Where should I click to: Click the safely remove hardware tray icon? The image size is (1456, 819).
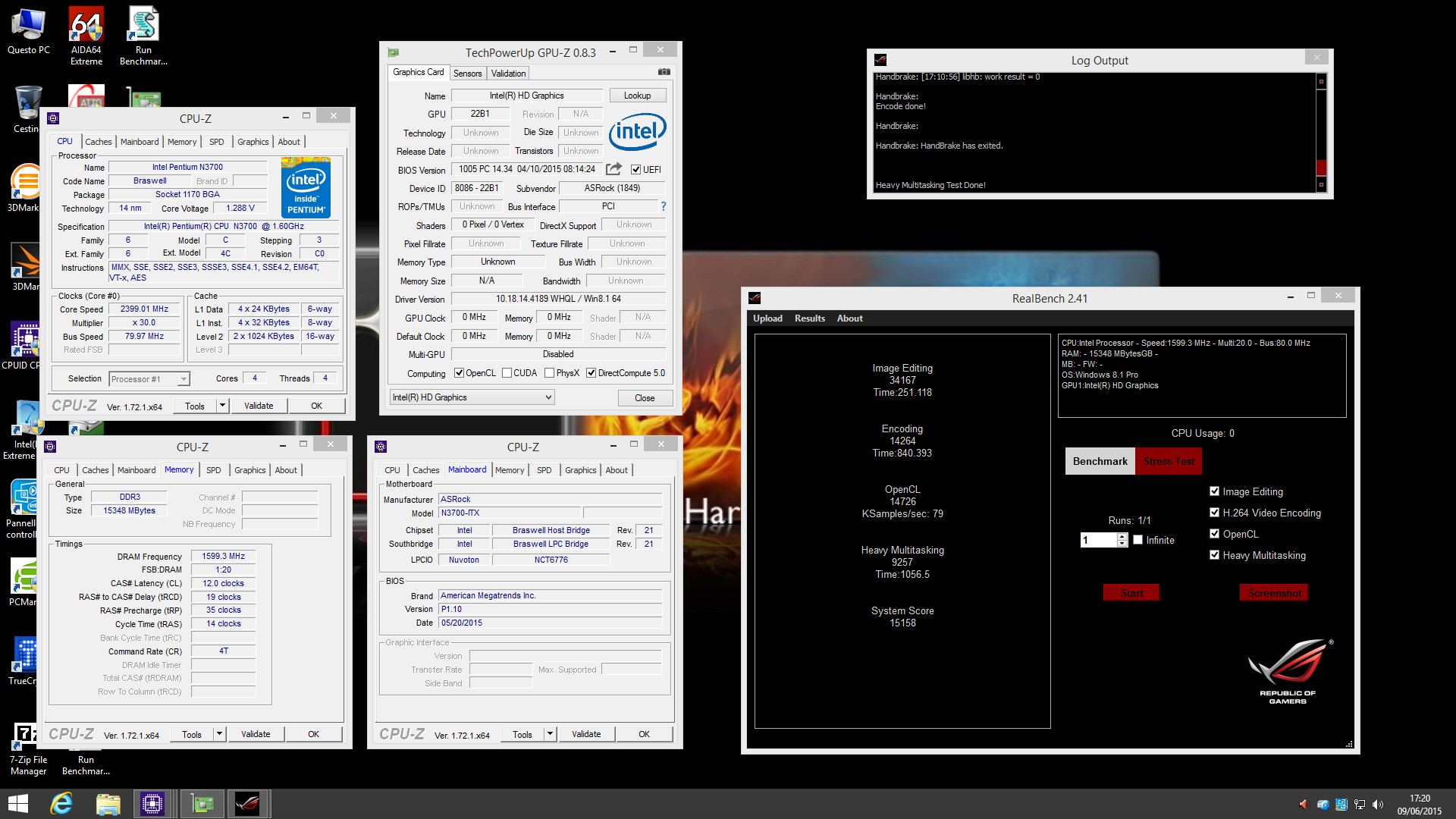tap(1323, 804)
